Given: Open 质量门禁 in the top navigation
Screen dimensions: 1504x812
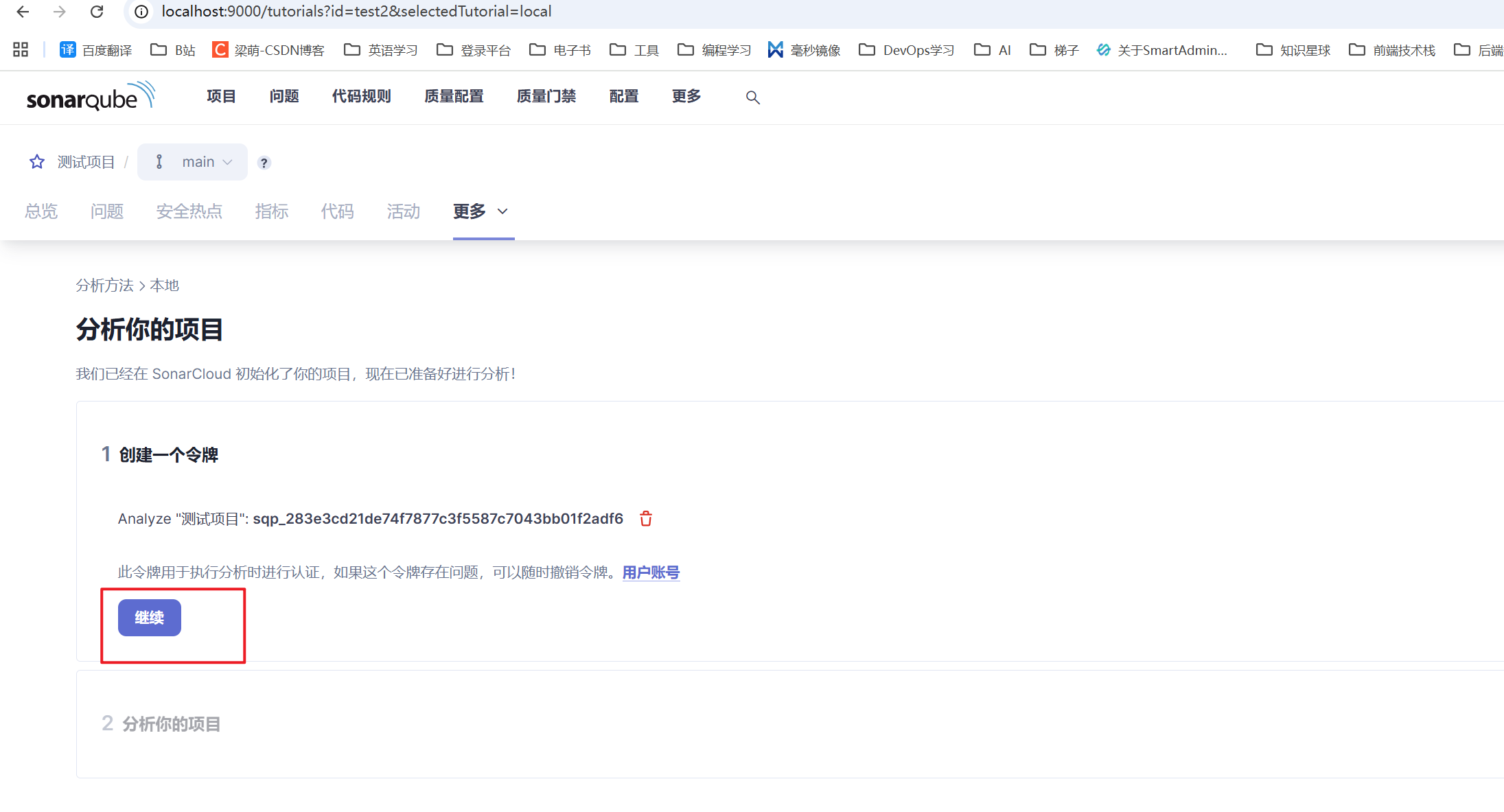Looking at the screenshot, I should click(x=546, y=96).
